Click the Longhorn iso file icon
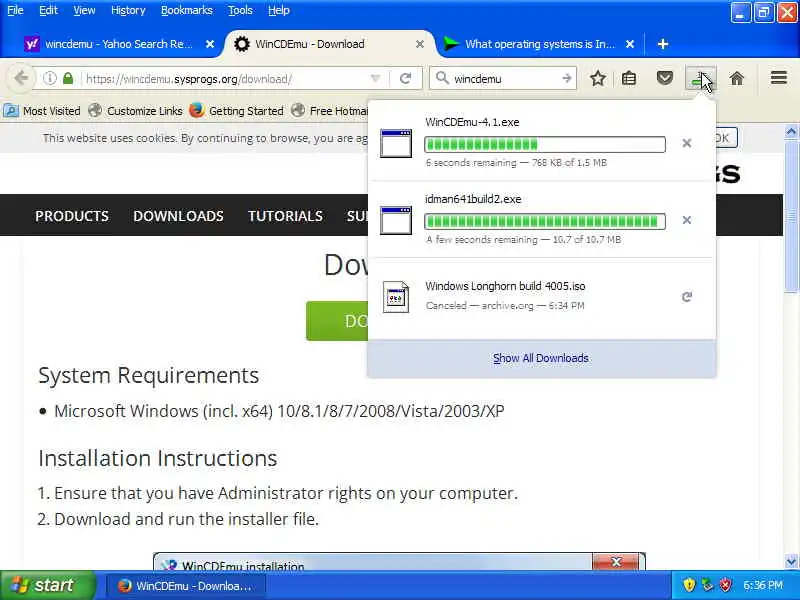Viewport: 800px width, 600px height. [396, 296]
